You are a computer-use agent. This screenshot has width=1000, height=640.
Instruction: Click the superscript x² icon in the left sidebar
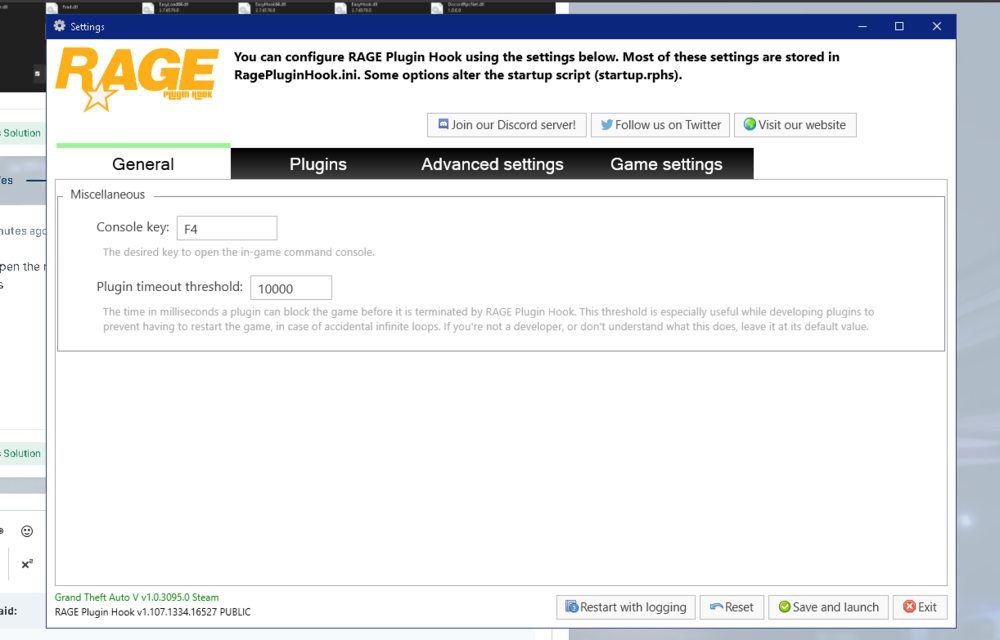(x=26, y=564)
